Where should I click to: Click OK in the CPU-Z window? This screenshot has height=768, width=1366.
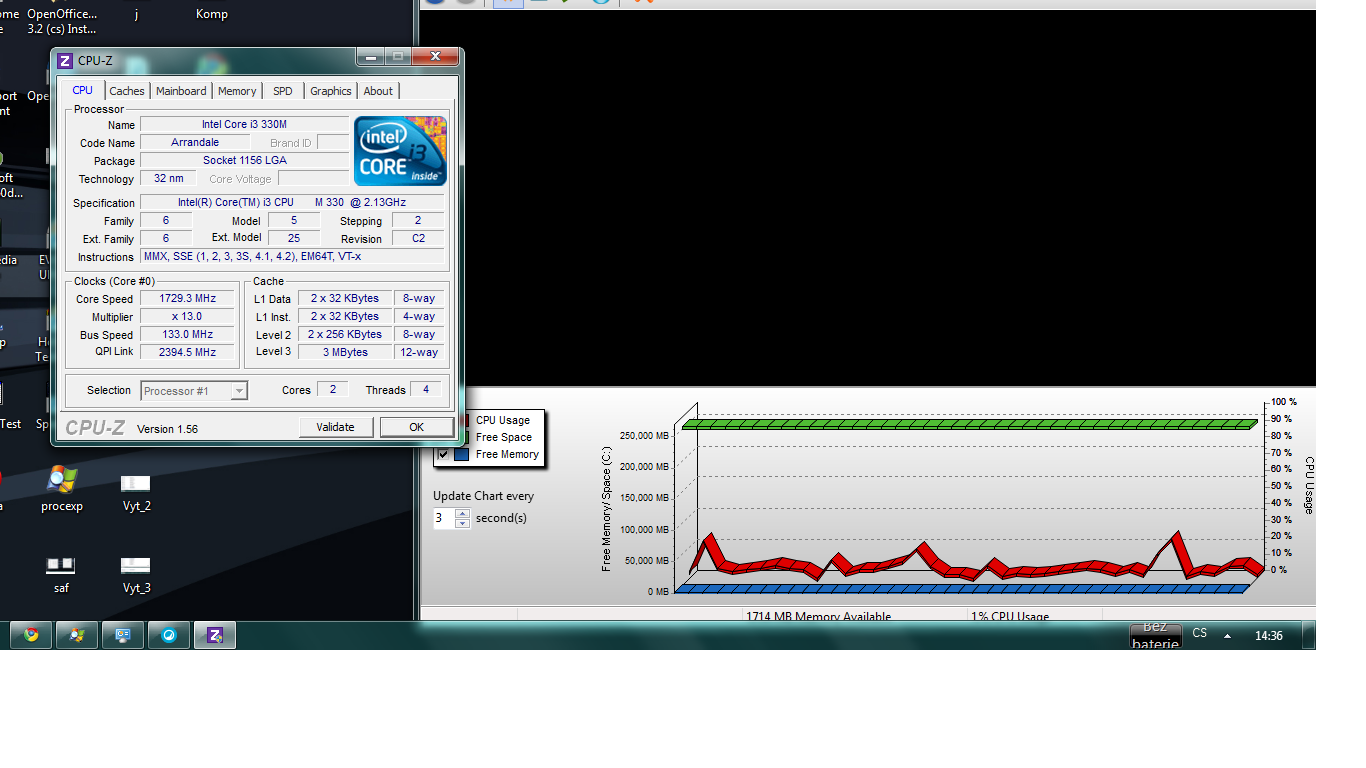click(x=416, y=427)
